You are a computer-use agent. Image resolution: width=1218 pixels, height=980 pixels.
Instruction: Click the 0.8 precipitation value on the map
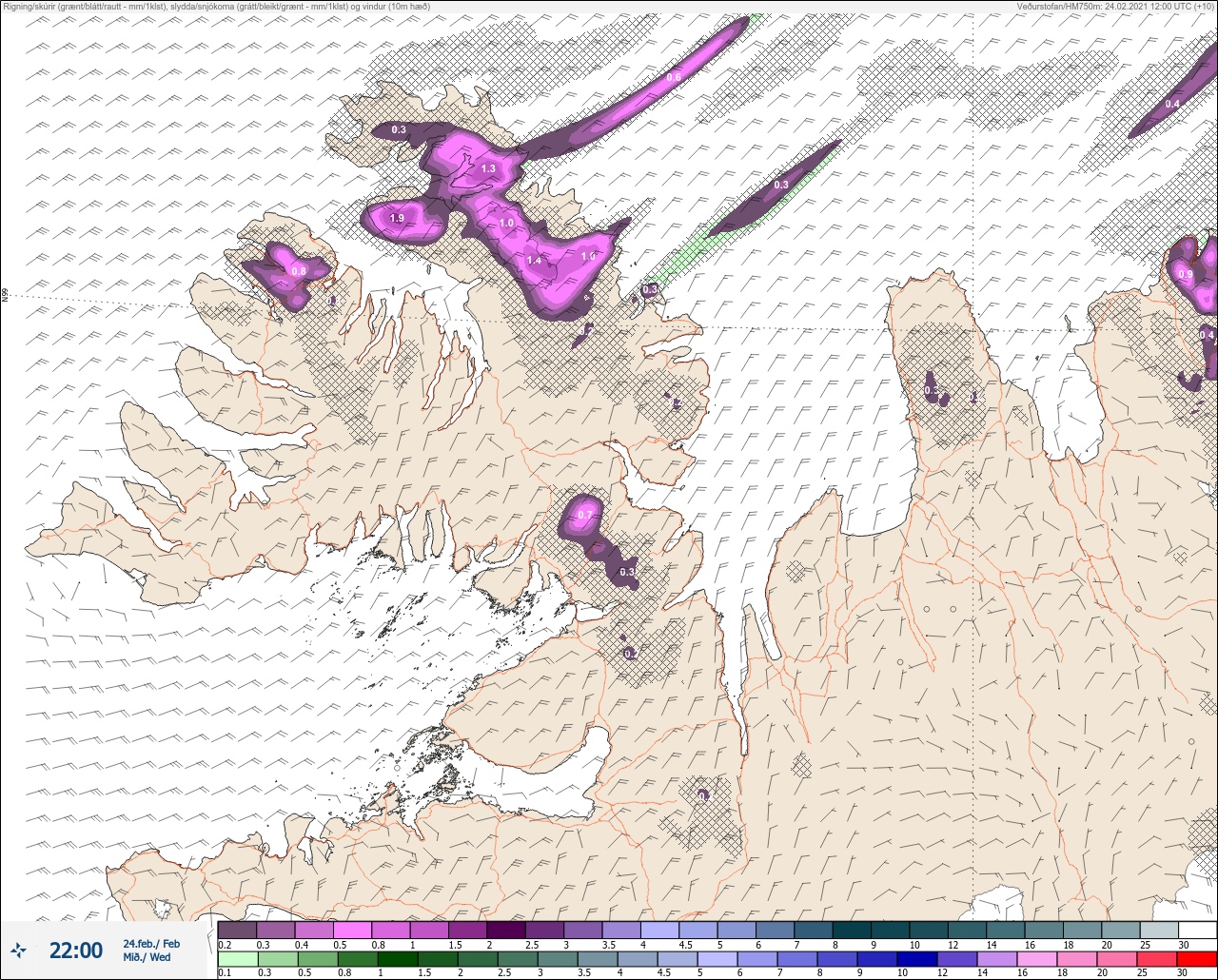pos(298,271)
